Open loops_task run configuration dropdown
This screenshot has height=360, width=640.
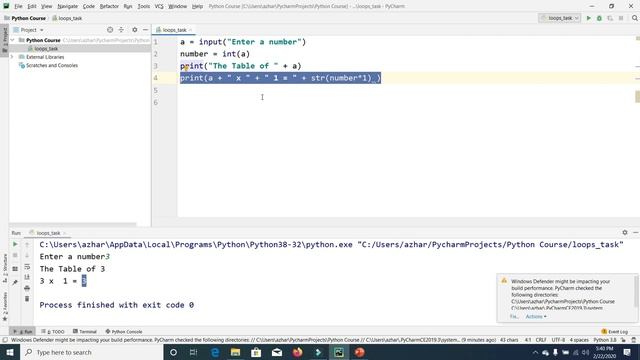560,18
